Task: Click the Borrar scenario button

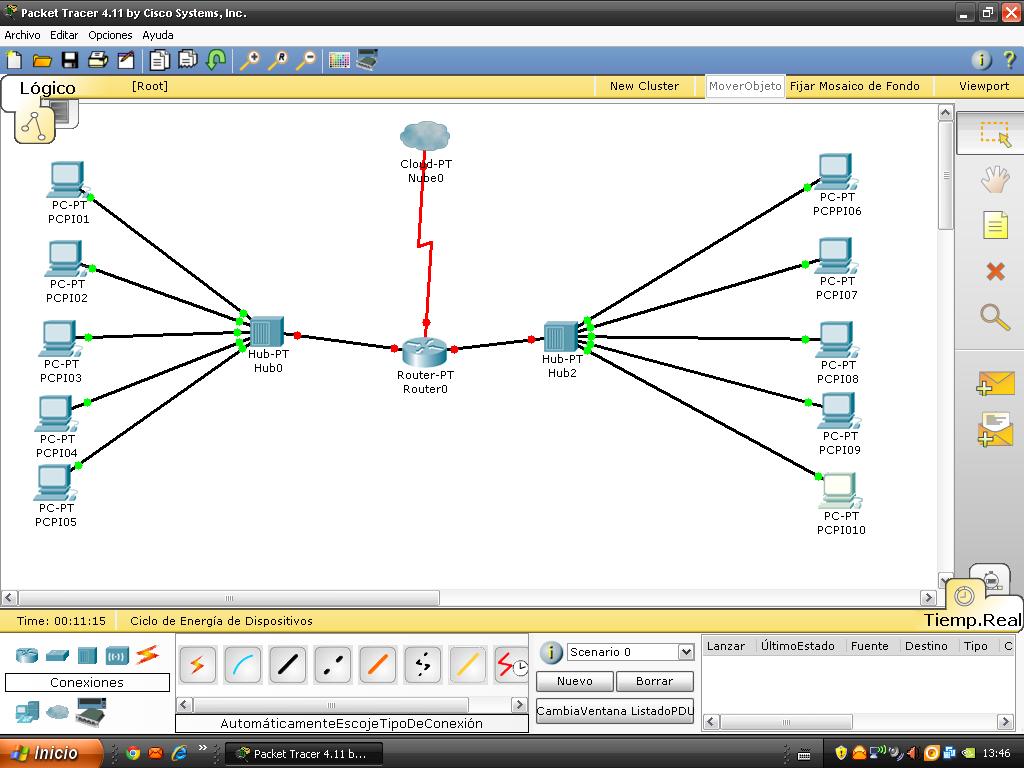Action: click(654, 681)
